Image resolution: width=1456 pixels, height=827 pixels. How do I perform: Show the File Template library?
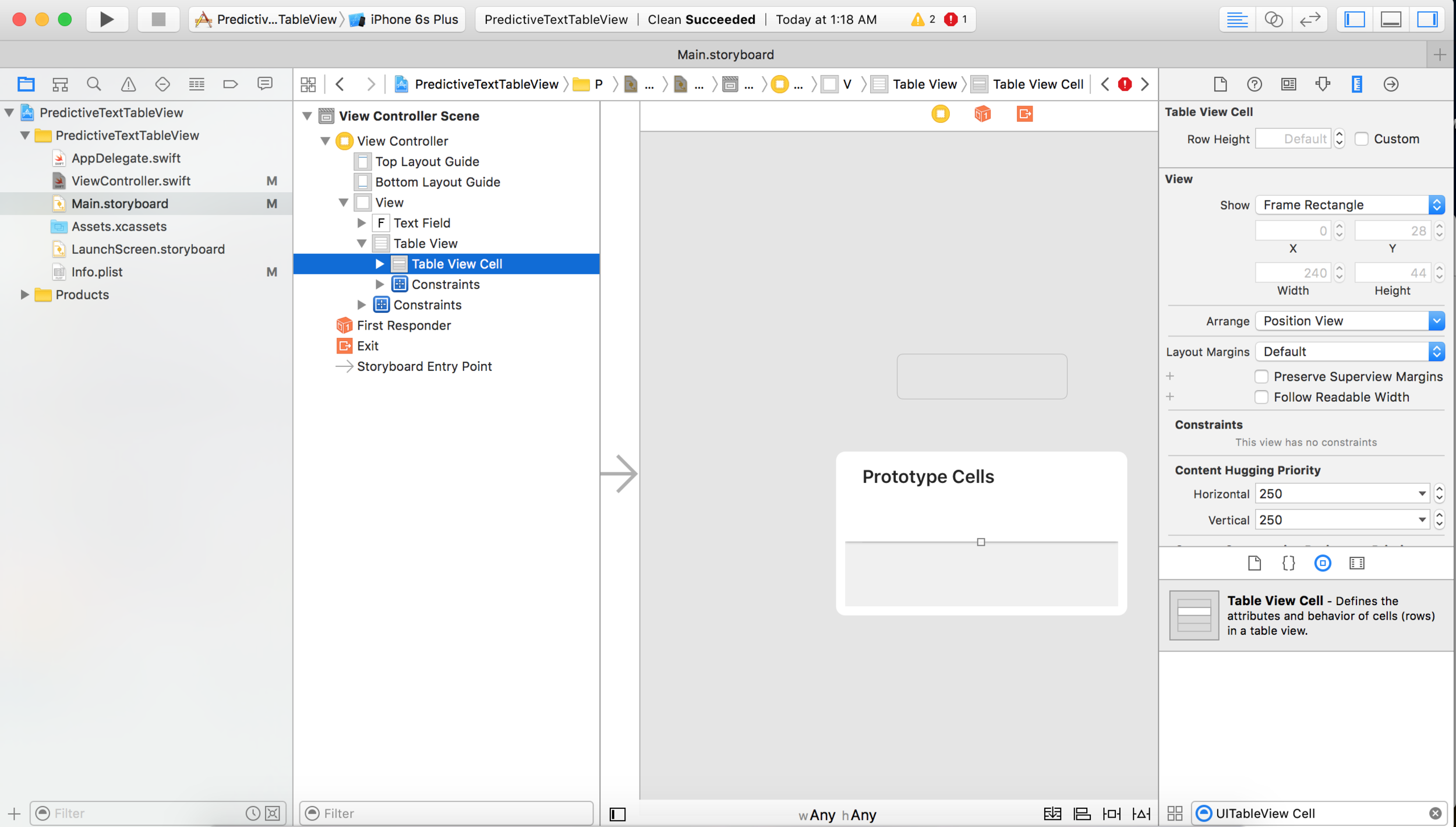[1254, 563]
